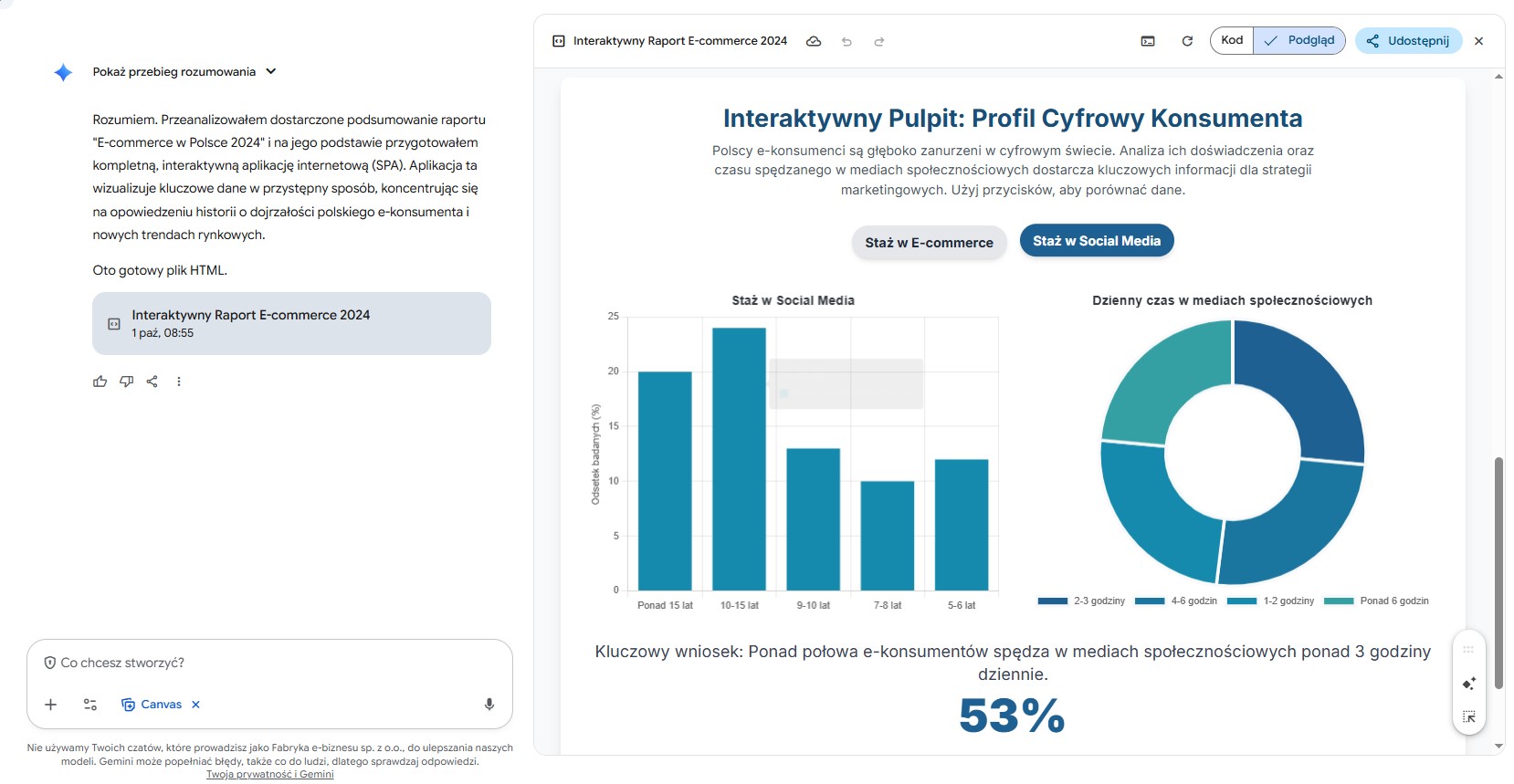Switch to Podgląd preview mode

pyautogui.click(x=1299, y=40)
